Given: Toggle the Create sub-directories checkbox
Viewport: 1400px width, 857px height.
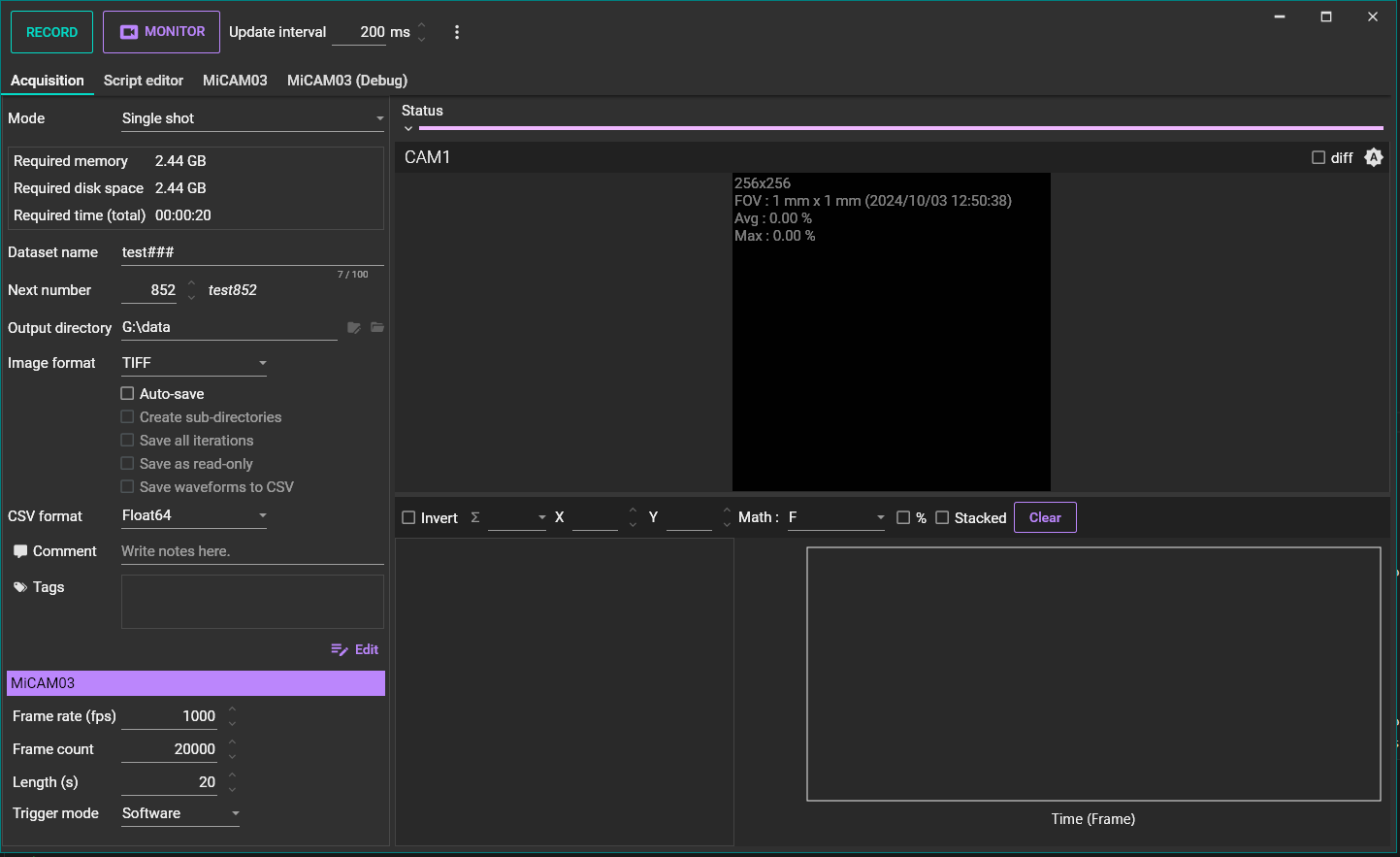Looking at the screenshot, I should (x=127, y=416).
